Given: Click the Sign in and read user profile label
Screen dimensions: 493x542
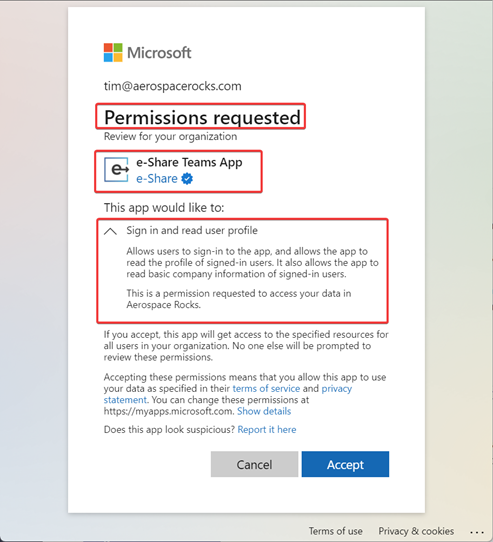Looking at the screenshot, I should (x=192, y=230).
